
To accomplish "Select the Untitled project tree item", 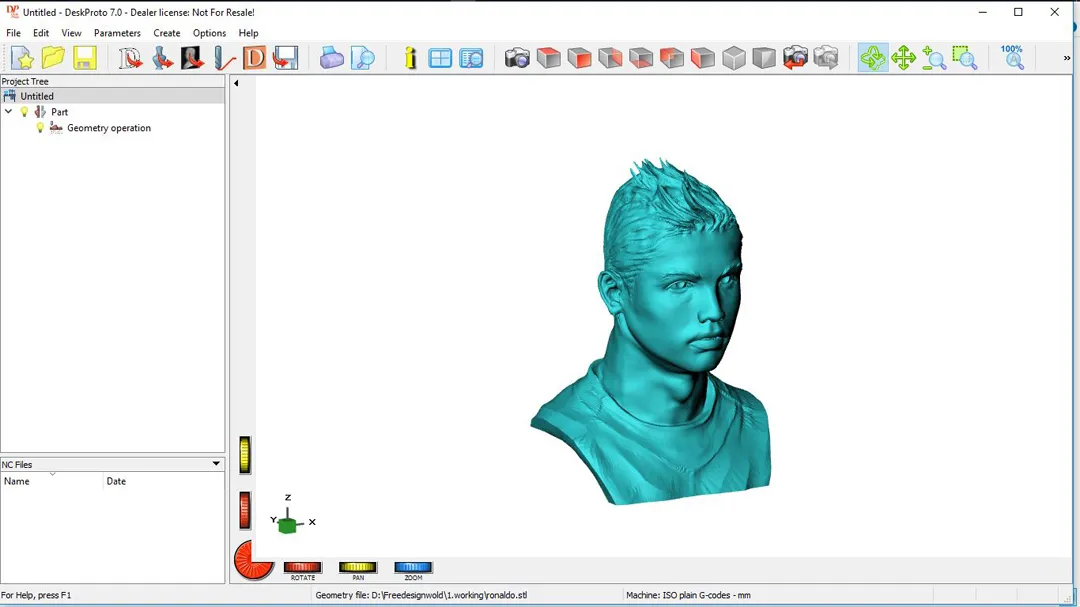I will tap(37, 96).
